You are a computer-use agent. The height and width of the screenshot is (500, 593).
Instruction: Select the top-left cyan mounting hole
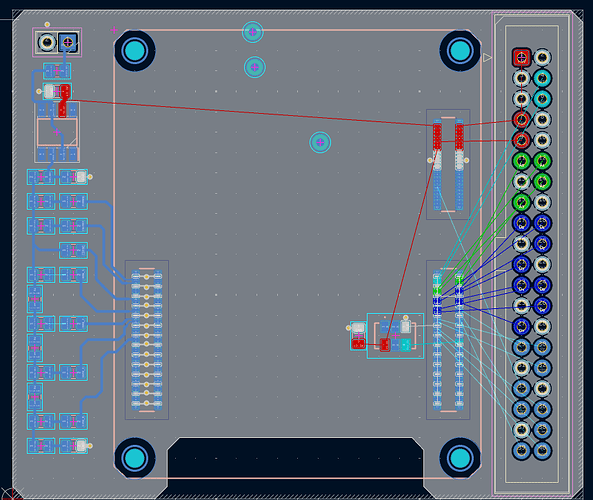pos(135,51)
